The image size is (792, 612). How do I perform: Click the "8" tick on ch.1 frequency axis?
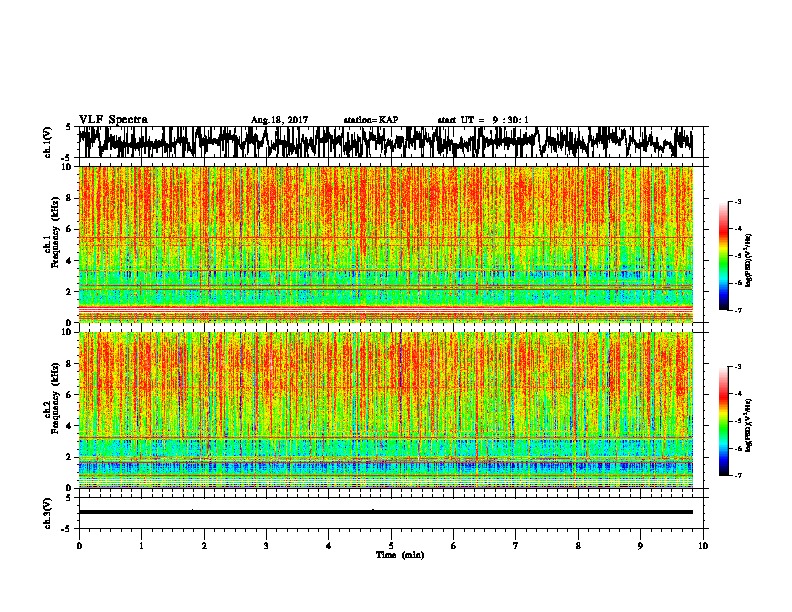[x=70, y=198]
